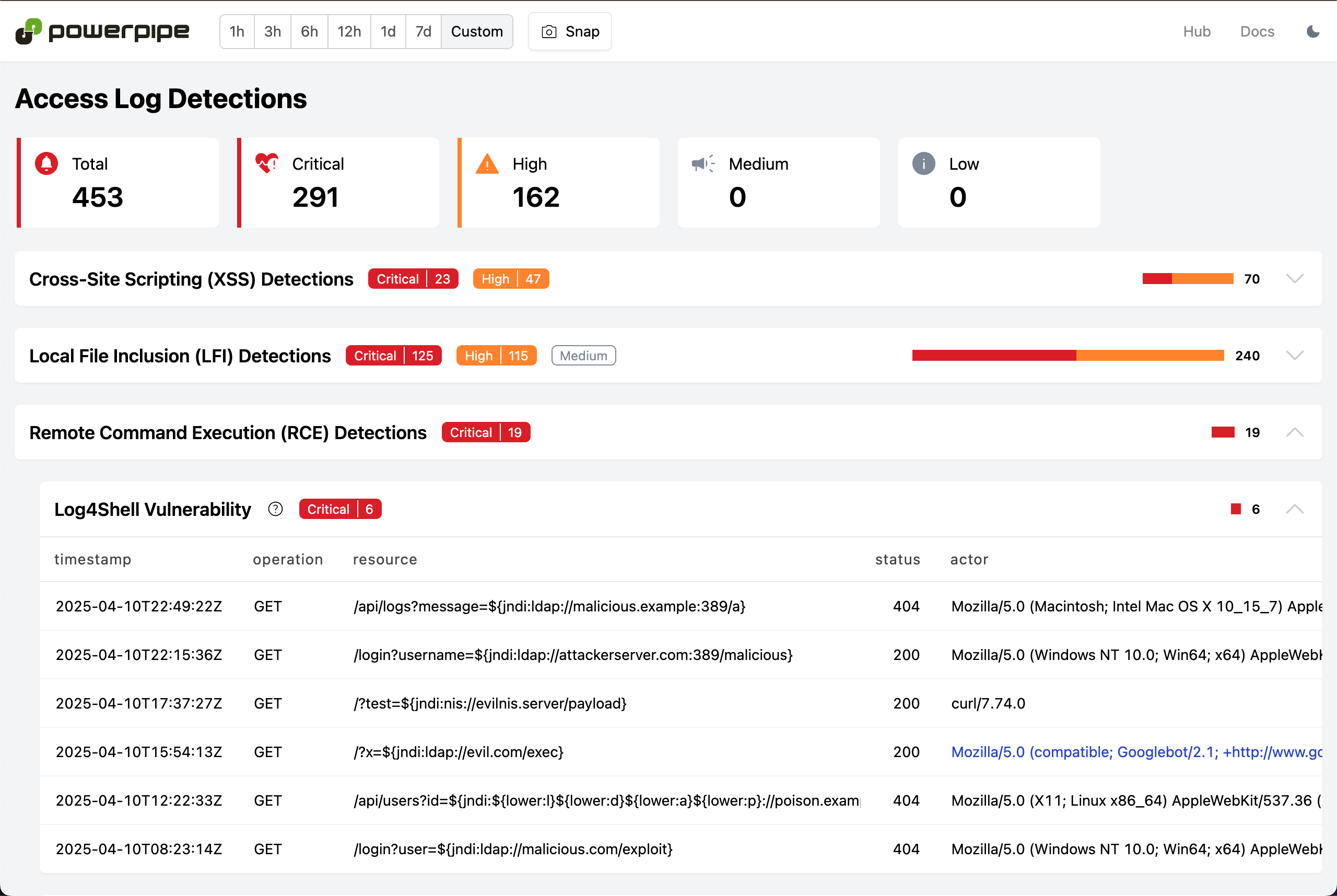Click the Total alert bell icon

click(47, 163)
